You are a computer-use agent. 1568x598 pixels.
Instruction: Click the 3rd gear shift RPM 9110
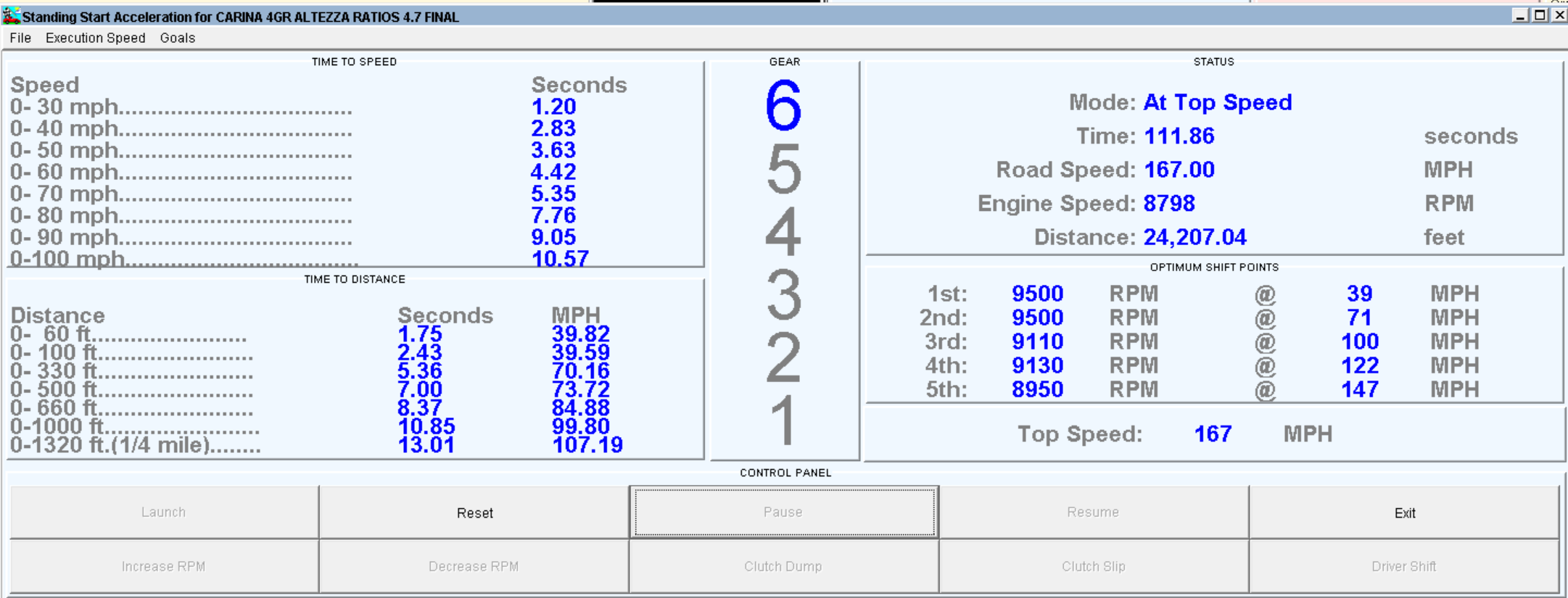pyautogui.click(x=1038, y=341)
